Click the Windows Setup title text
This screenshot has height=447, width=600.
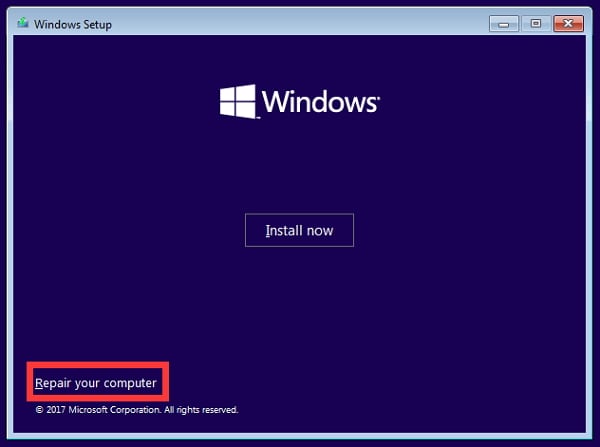(x=73, y=24)
